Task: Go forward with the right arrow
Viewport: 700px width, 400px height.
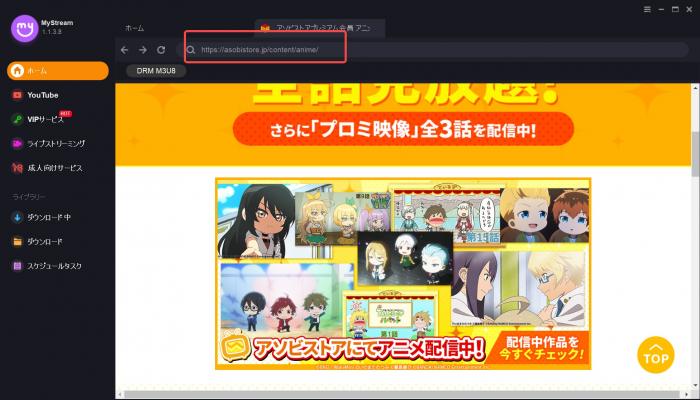Action: click(143, 50)
